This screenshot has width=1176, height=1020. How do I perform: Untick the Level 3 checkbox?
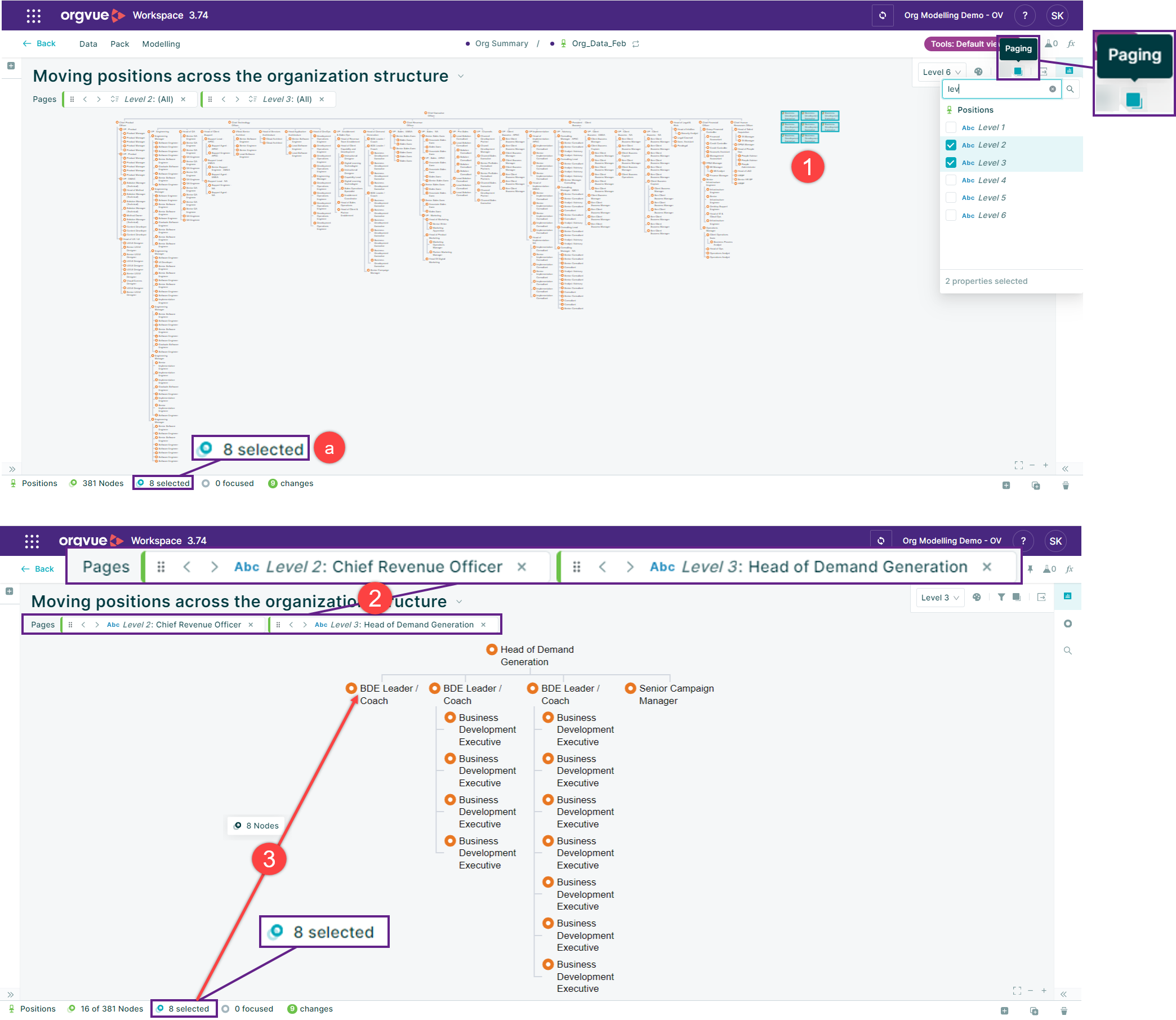tap(950, 163)
